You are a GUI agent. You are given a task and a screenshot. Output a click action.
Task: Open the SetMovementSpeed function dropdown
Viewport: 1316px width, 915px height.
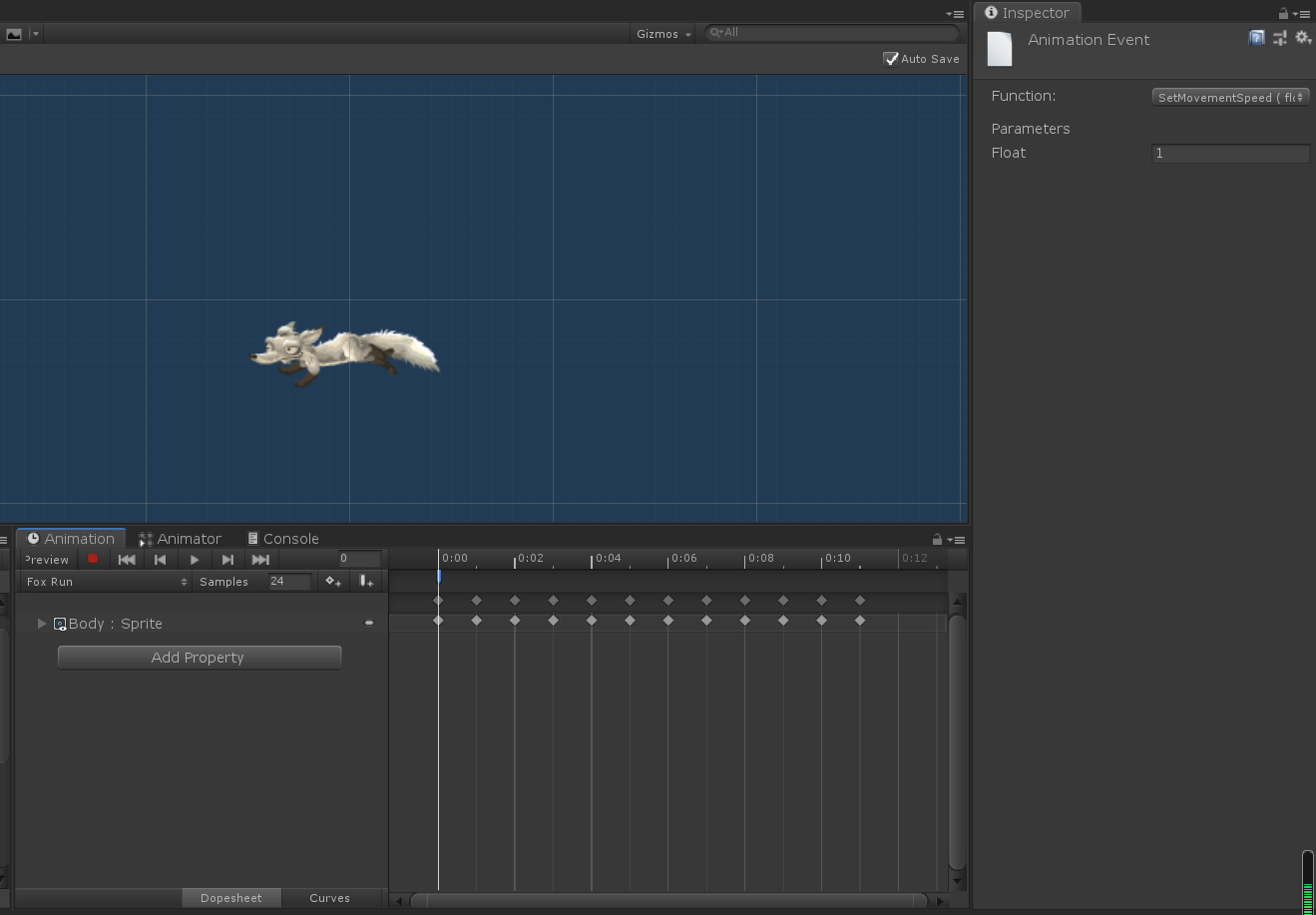[1230, 97]
